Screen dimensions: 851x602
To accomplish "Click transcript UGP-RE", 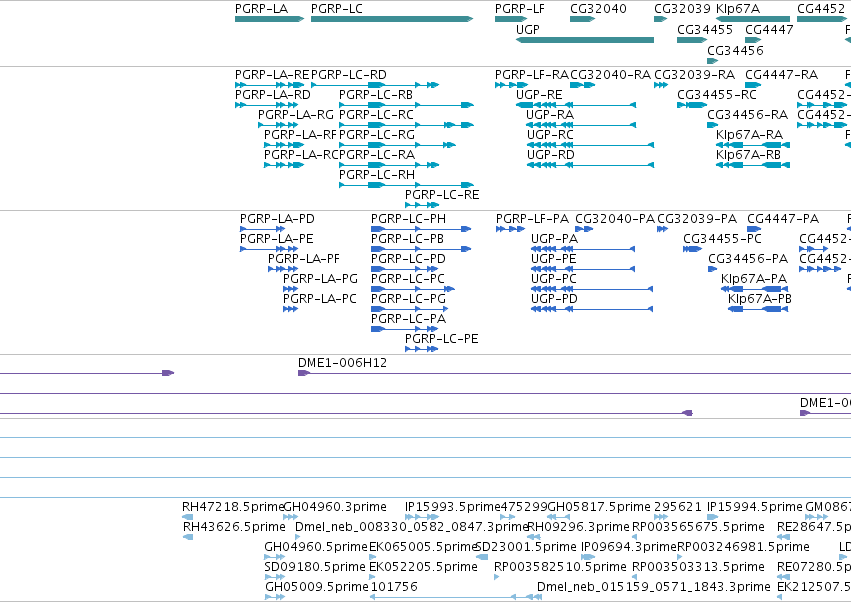I will tap(576, 105).
